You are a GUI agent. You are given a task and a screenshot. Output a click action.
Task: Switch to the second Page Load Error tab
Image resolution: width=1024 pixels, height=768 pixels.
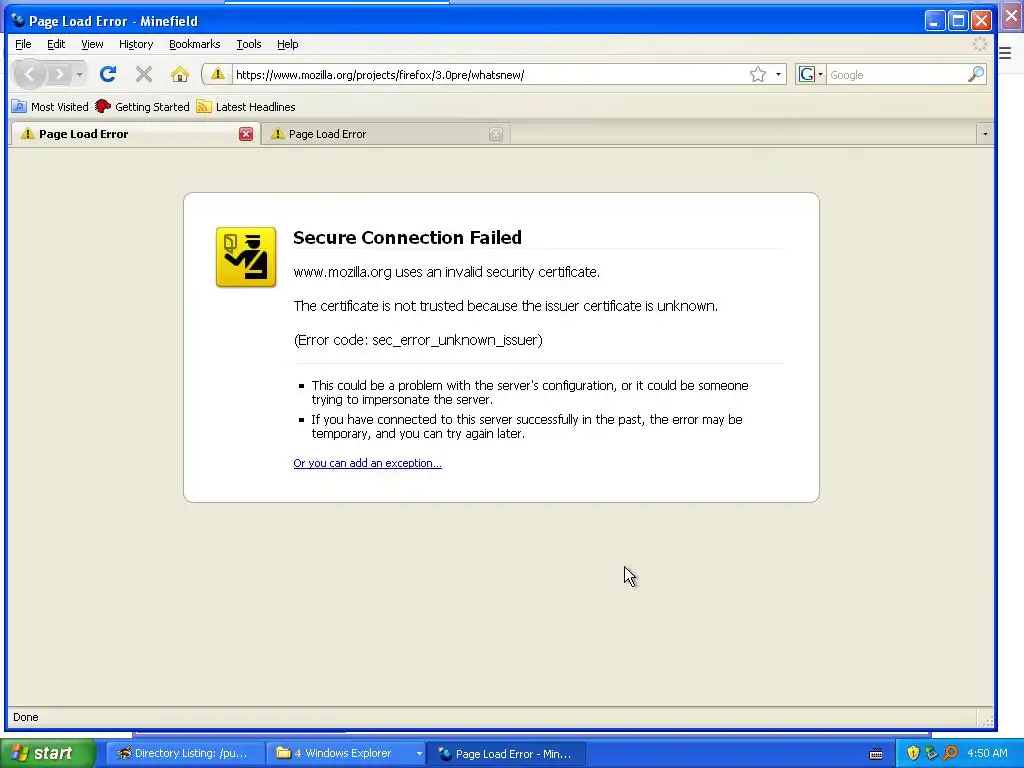385,134
